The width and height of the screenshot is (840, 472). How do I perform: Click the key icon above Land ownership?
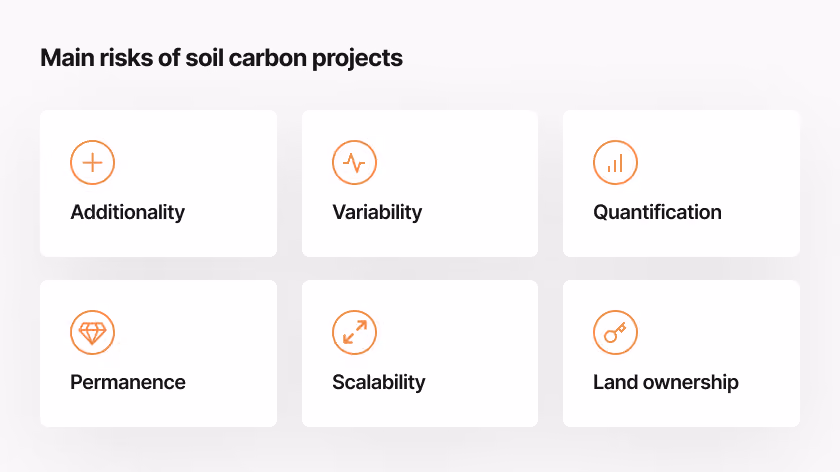tap(615, 332)
